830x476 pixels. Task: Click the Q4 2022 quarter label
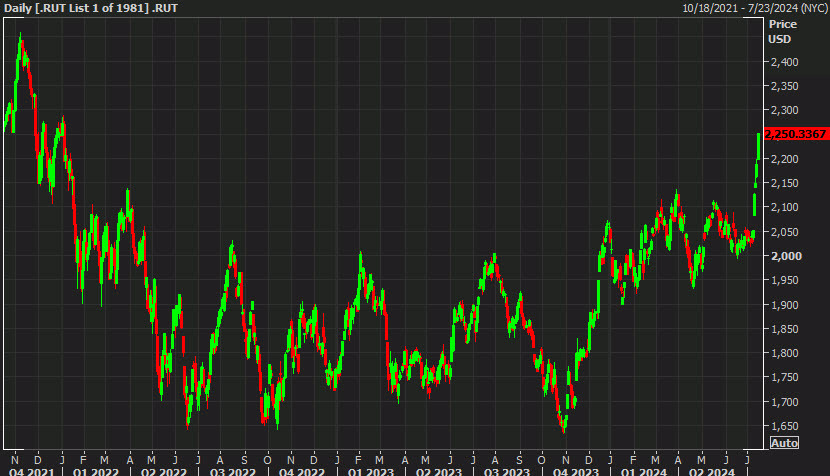point(301,471)
